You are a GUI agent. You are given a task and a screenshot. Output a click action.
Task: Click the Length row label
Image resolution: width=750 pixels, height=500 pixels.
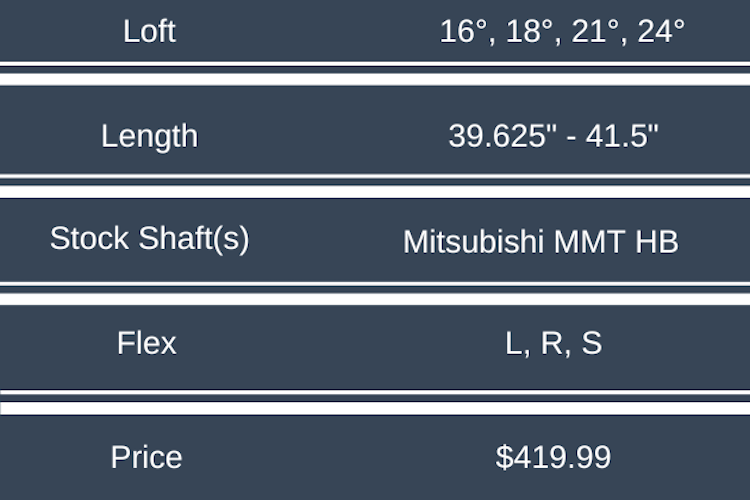(149, 136)
